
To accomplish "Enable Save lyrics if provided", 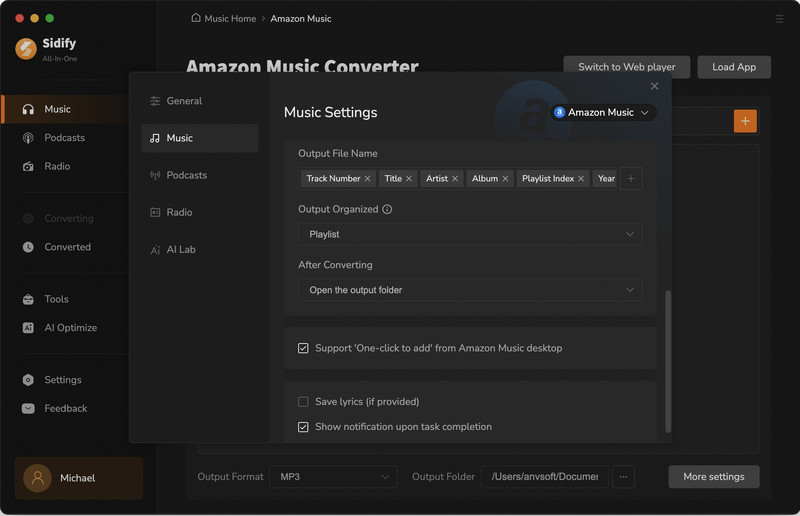I will click(x=303, y=402).
